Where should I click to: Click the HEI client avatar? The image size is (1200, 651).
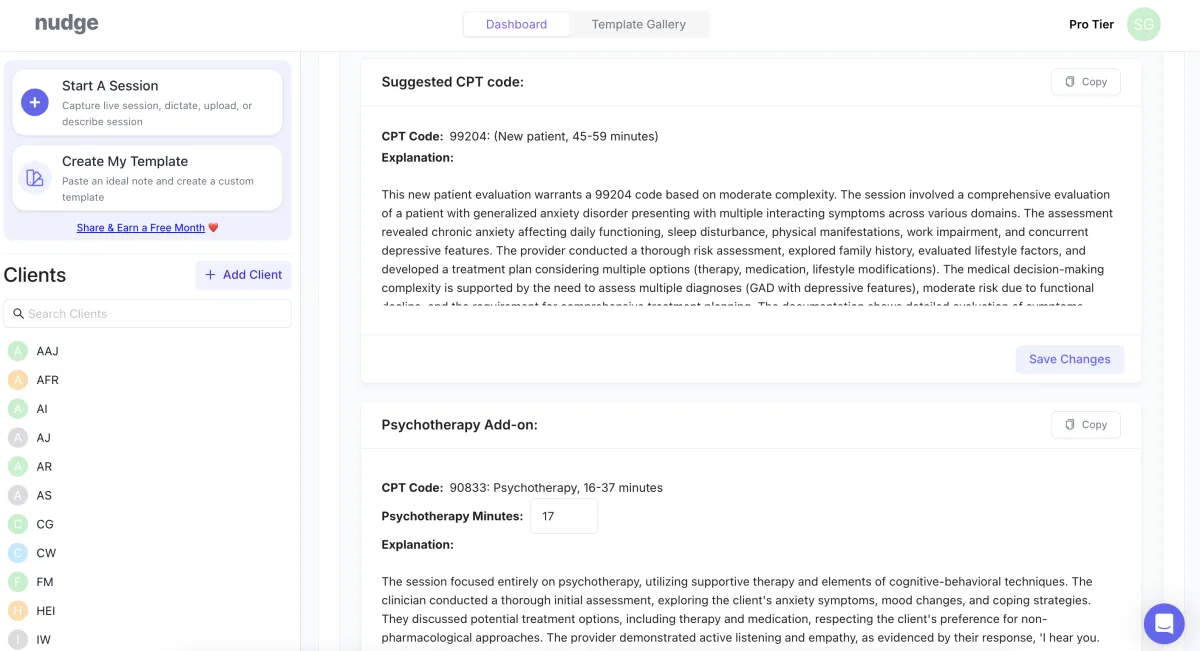tap(17, 611)
